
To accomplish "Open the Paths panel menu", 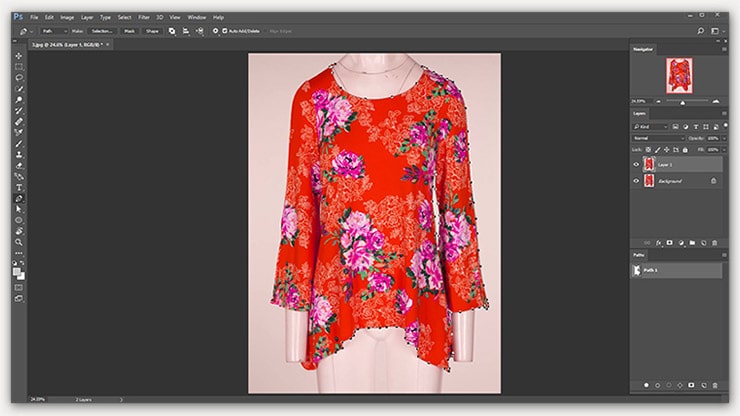I will (724, 255).
